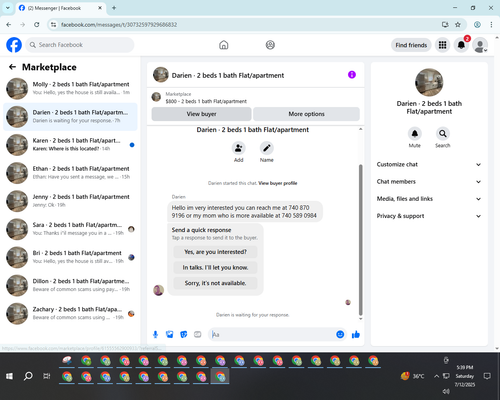The height and width of the screenshot is (400, 500).
Task: Mute the chat via bell icon
Action: click(x=415, y=134)
